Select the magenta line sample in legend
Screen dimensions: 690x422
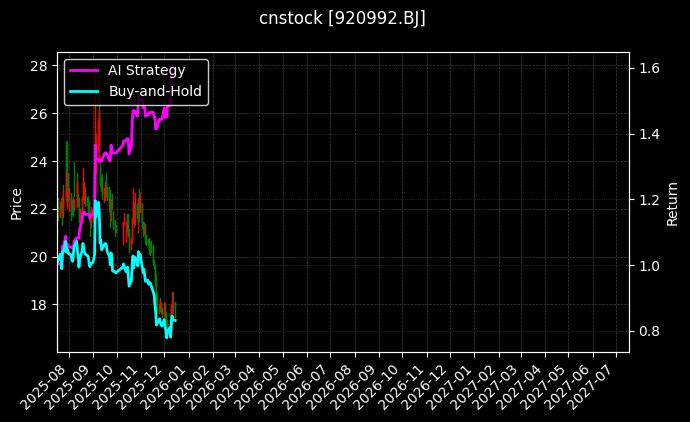[84, 70]
